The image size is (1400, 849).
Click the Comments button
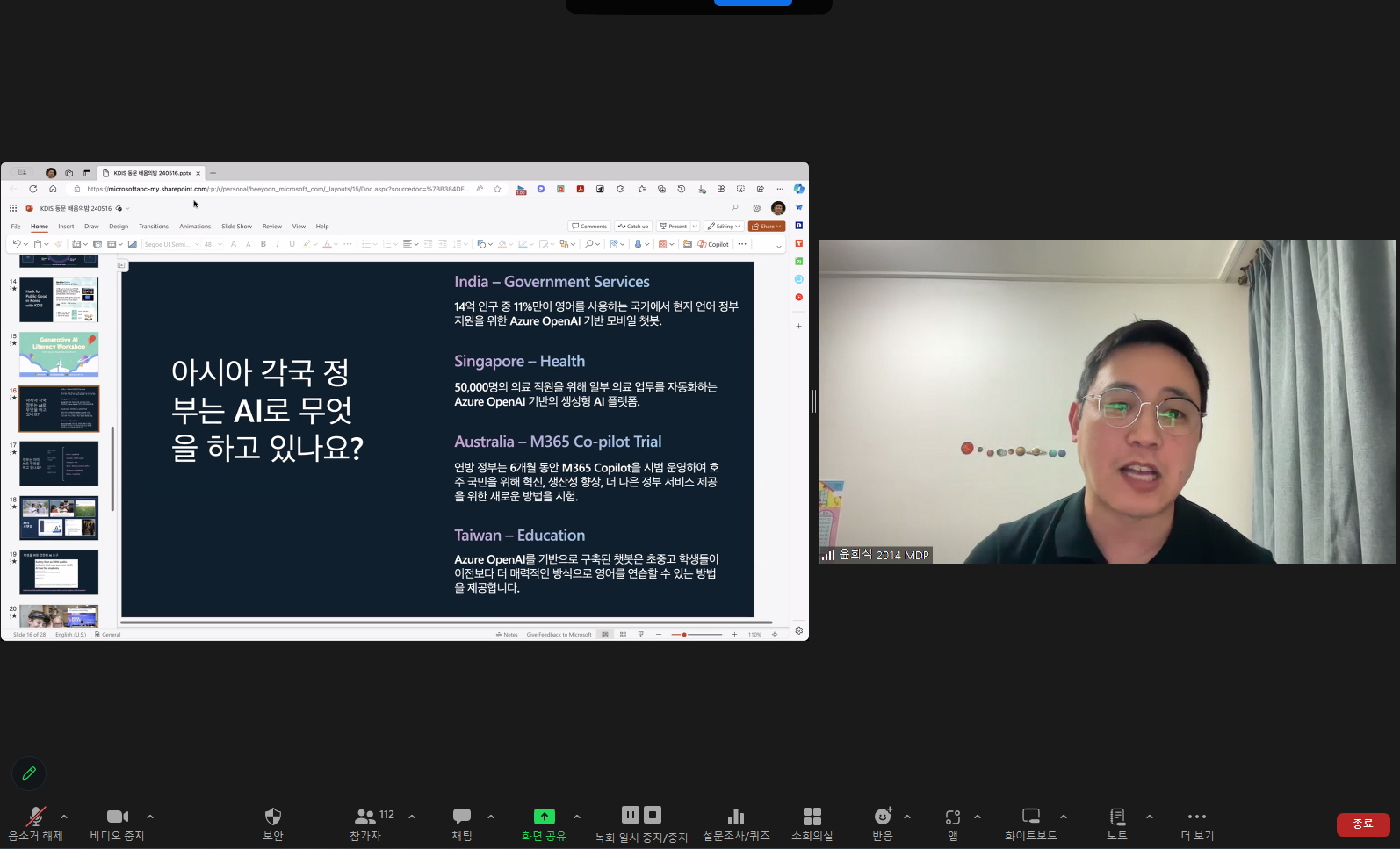coord(589,227)
